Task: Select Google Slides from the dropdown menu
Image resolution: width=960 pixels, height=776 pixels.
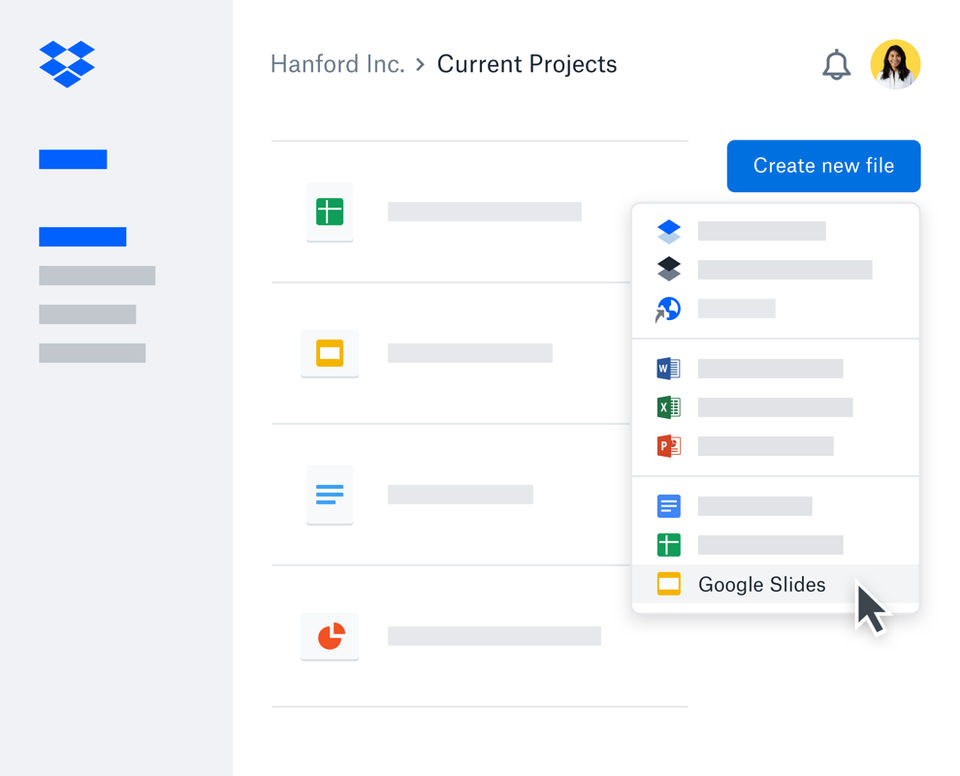Action: tap(761, 585)
